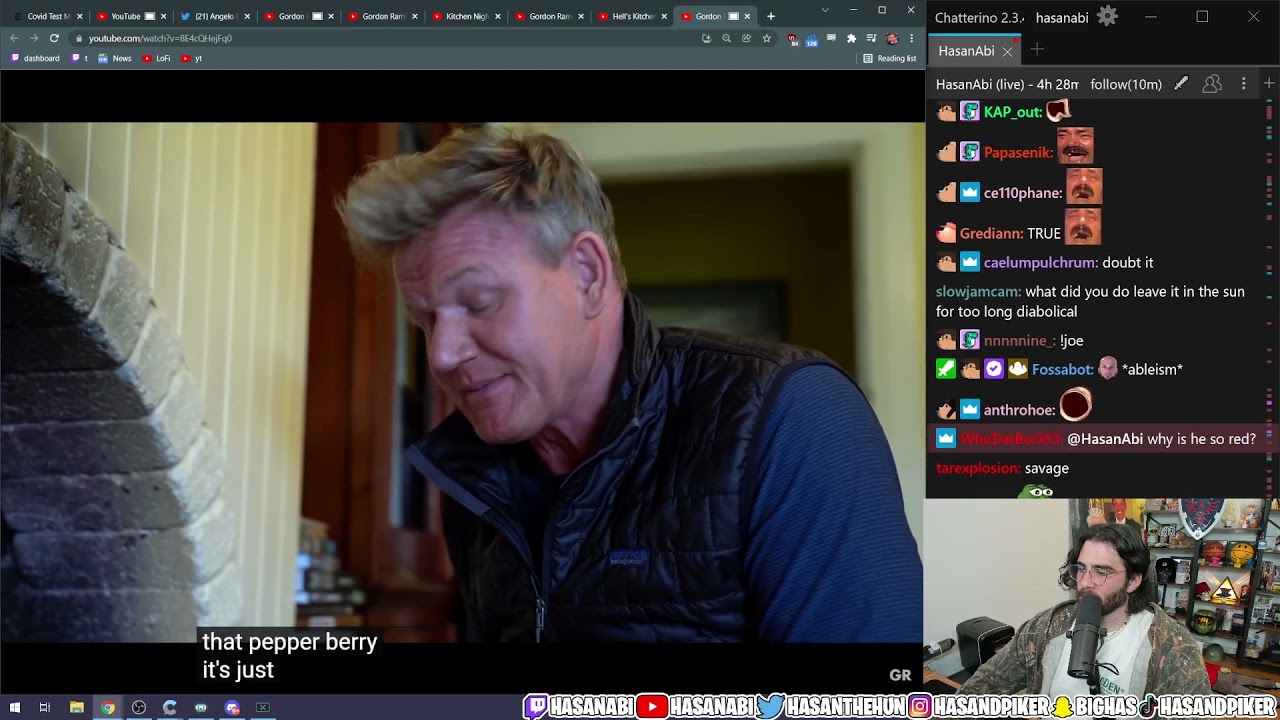Image resolution: width=1280 pixels, height=720 pixels.
Task: Reload the YouTube page
Action: click(x=54, y=38)
